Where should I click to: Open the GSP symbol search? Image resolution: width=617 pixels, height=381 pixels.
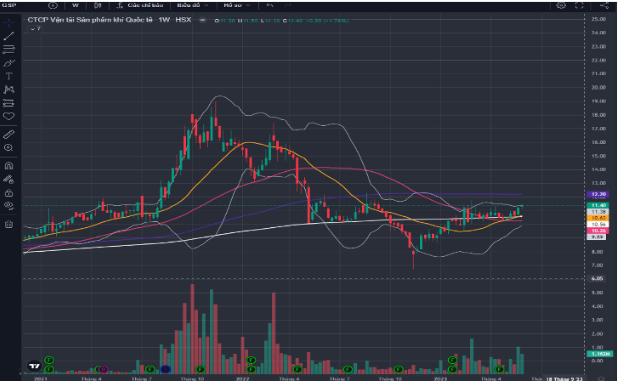point(9,5)
